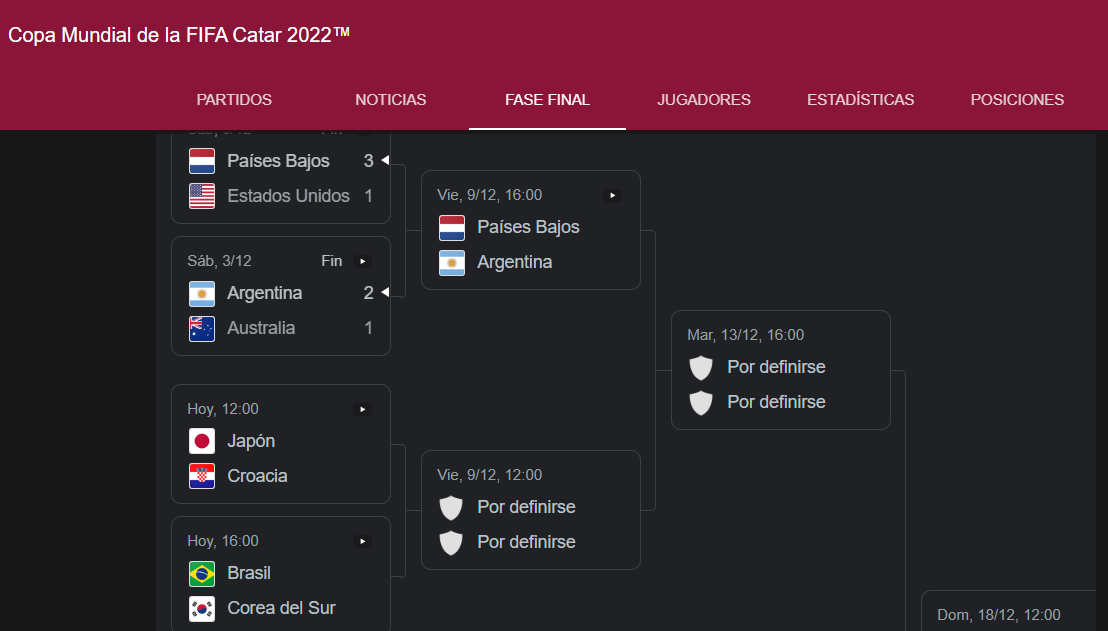This screenshot has width=1108, height=631.
Task: Play video for Brasil vs Corea del Sur
Action: click(363, 541)
